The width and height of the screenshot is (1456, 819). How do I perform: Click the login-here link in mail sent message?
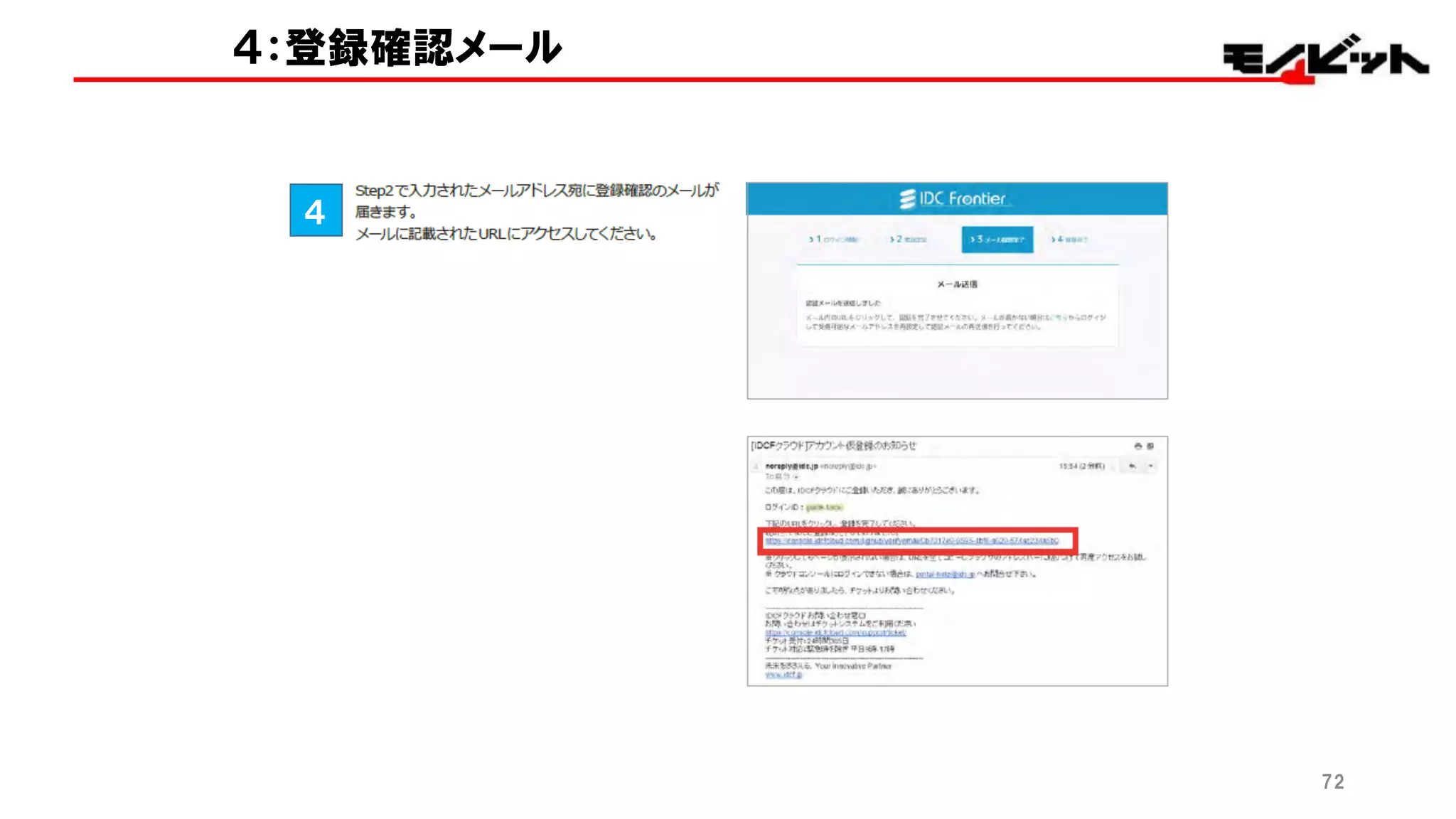click(1059, 318)
